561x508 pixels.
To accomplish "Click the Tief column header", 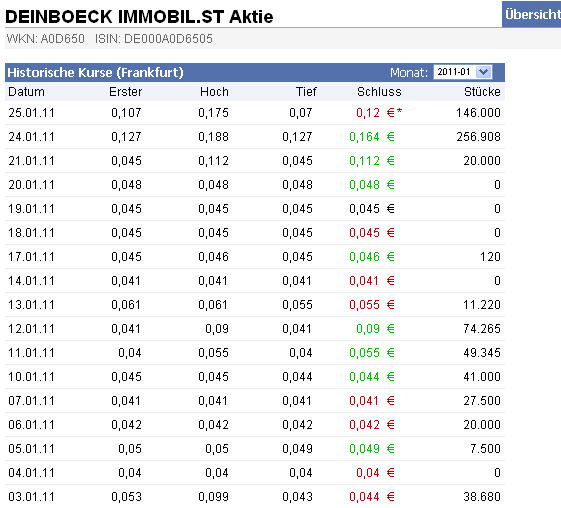I will [x=306, y=92].
